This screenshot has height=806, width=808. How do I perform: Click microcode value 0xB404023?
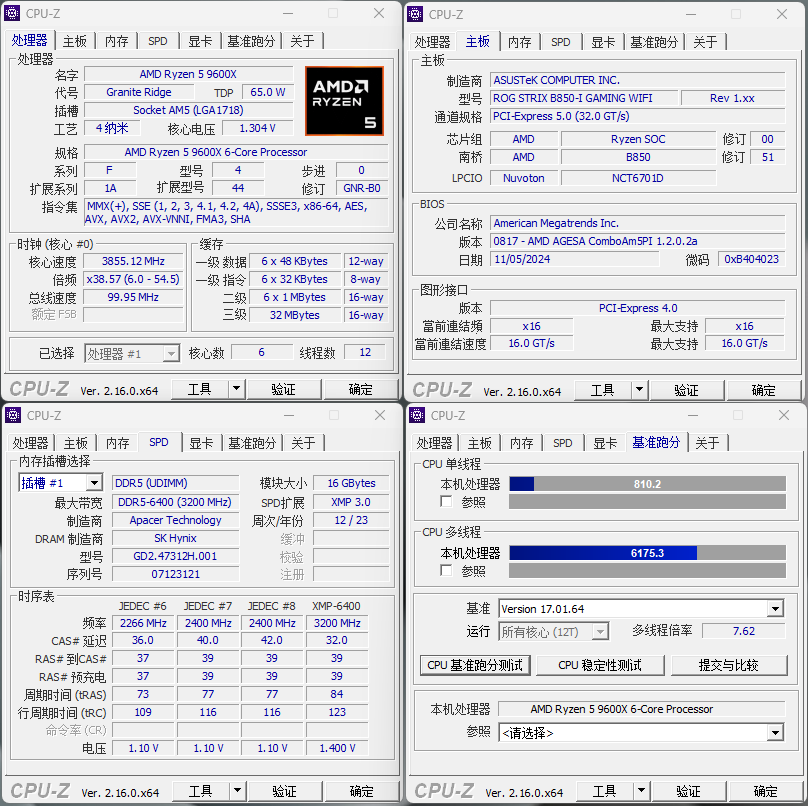click(751, 259)
